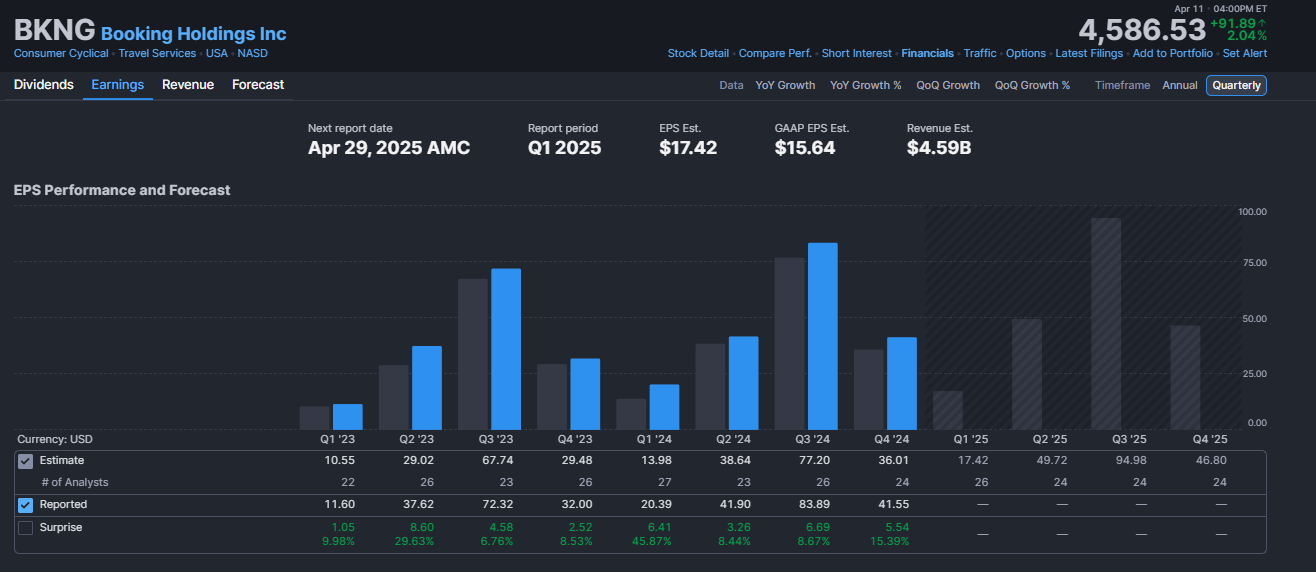
Task: Open Booking Holdings Inc company link
Action: coord(193,34)
